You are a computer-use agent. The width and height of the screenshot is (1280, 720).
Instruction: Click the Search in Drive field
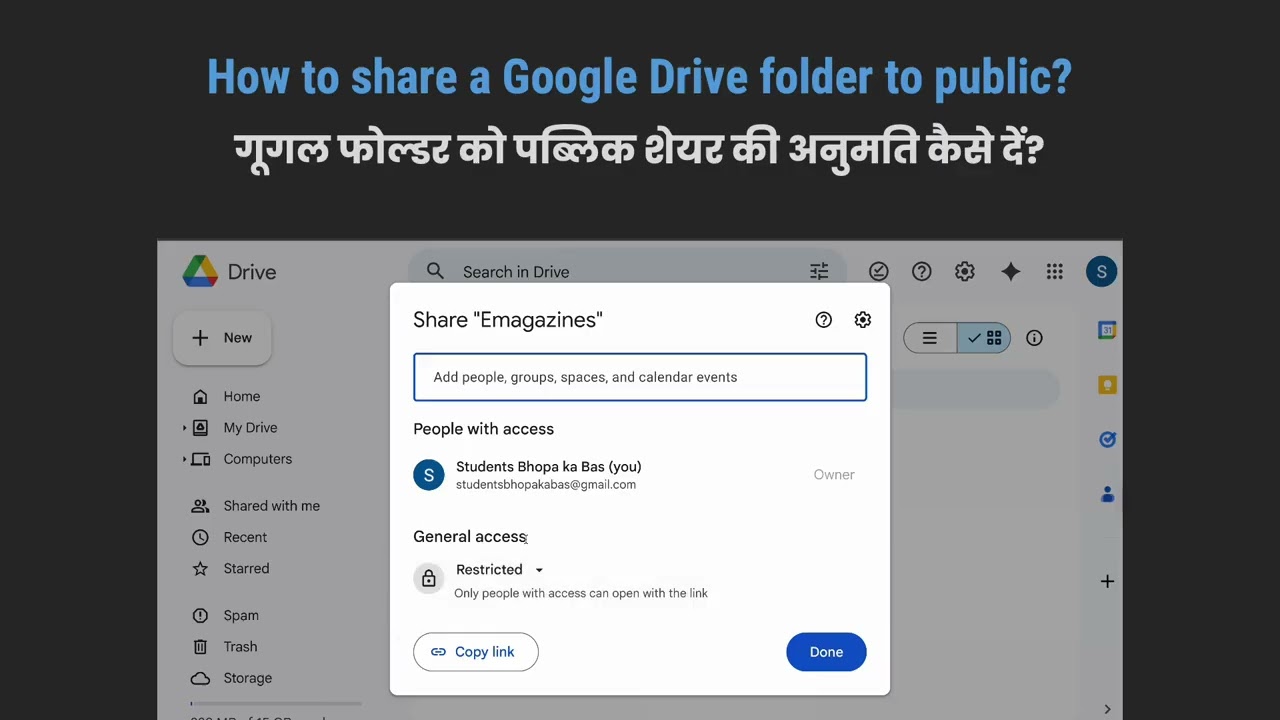tap(628, 271)
